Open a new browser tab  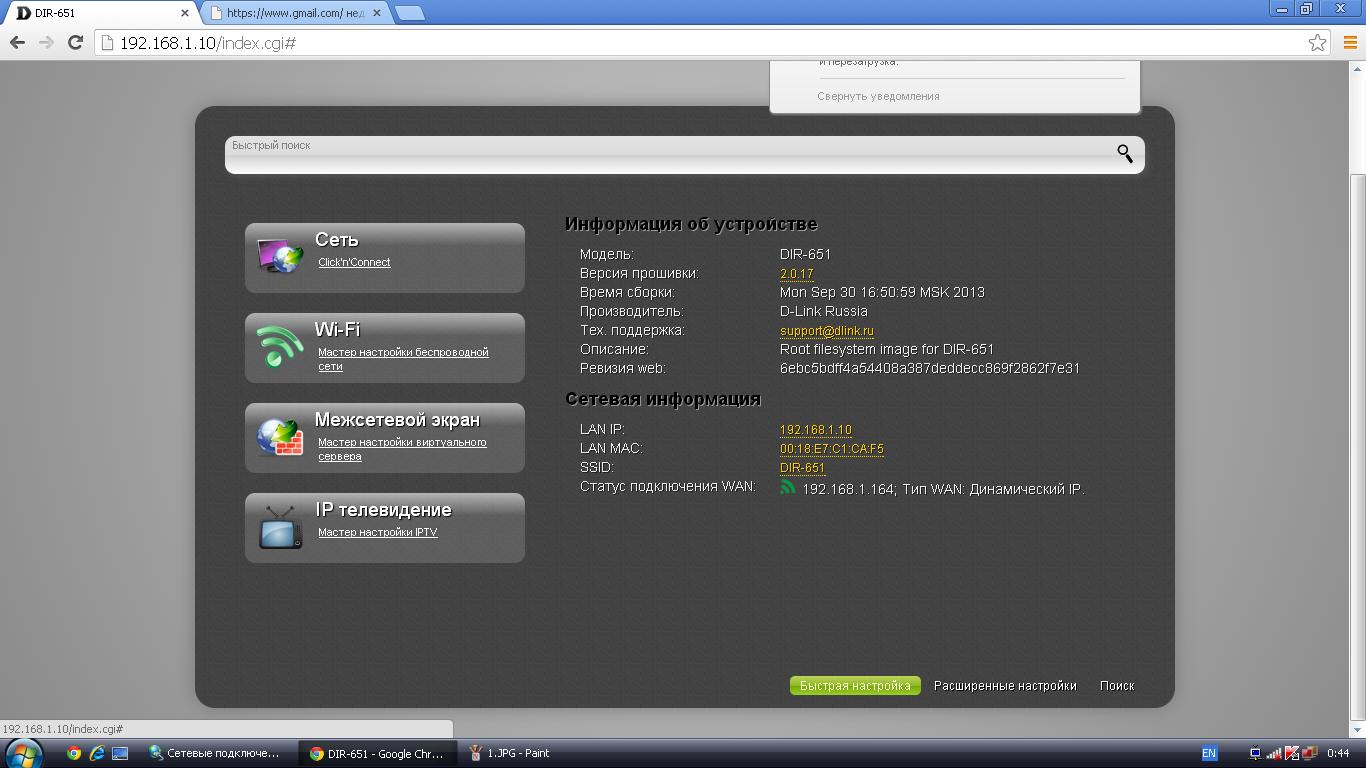tap(410, 13)
